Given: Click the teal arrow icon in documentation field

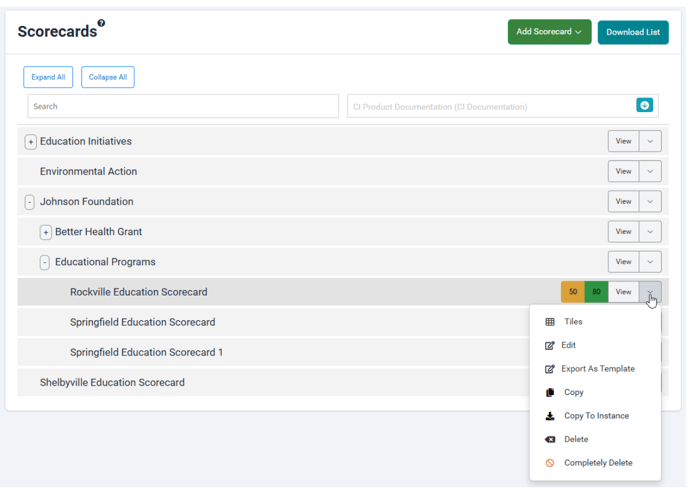Looking at the screenshot, I should point(644,106).
